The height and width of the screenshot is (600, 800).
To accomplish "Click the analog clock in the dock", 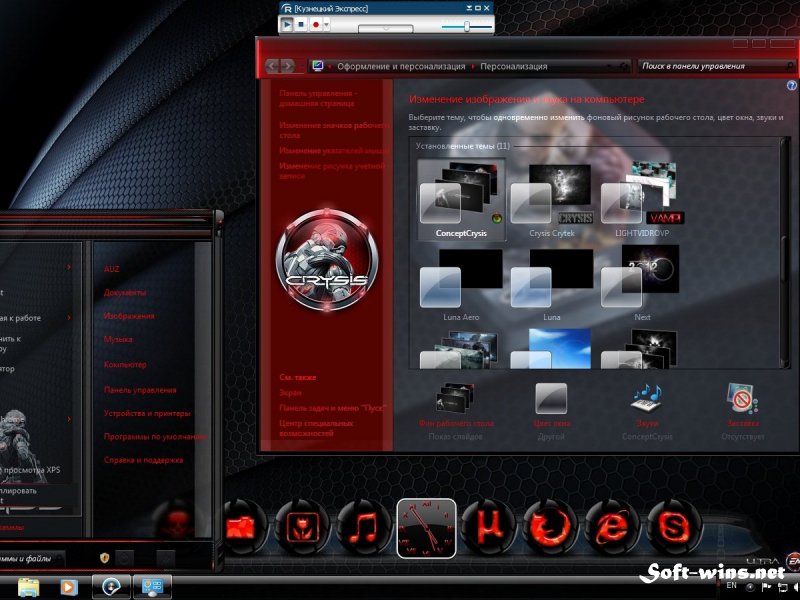I will click(426, 528).
